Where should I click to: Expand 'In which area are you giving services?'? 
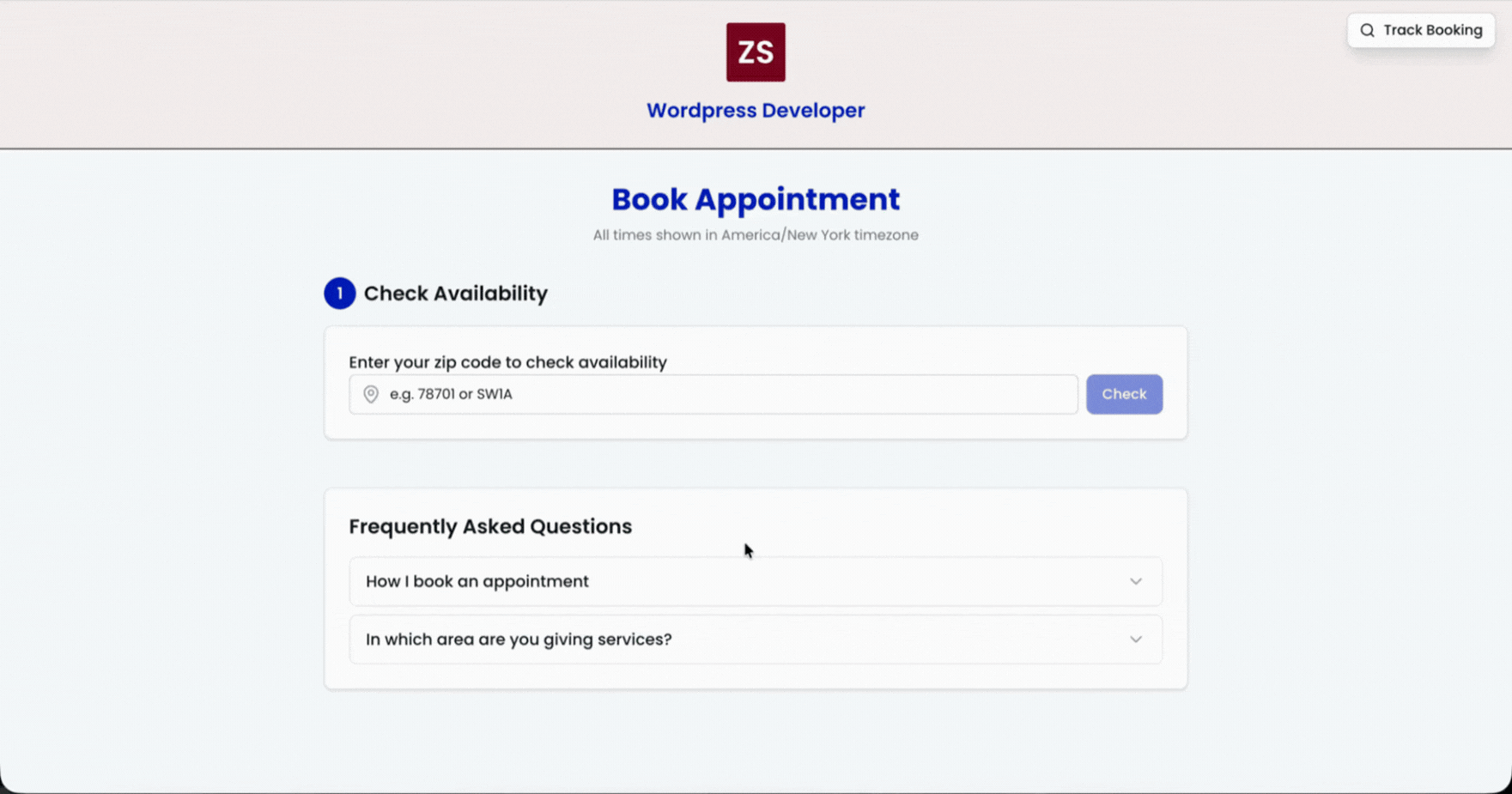pos(755,639)
